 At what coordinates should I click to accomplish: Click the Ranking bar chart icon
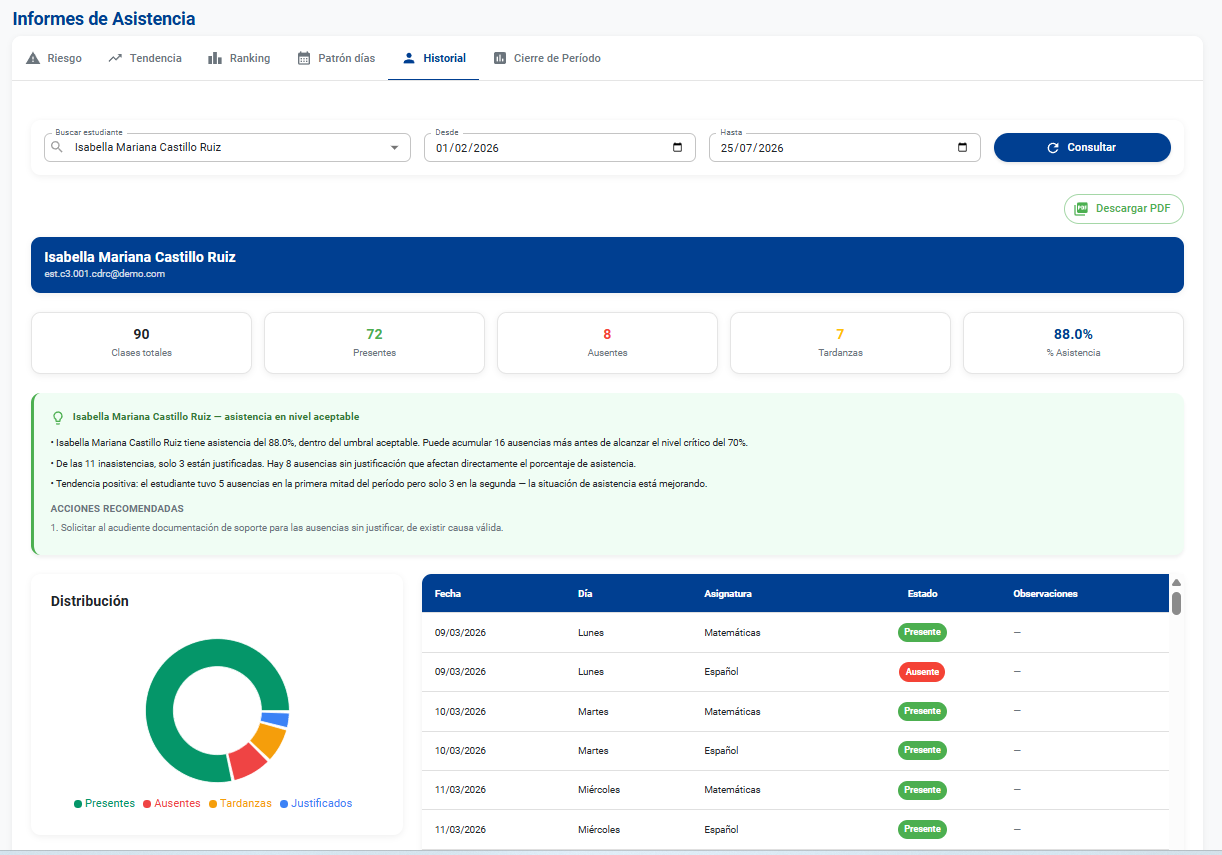[215, 58]
